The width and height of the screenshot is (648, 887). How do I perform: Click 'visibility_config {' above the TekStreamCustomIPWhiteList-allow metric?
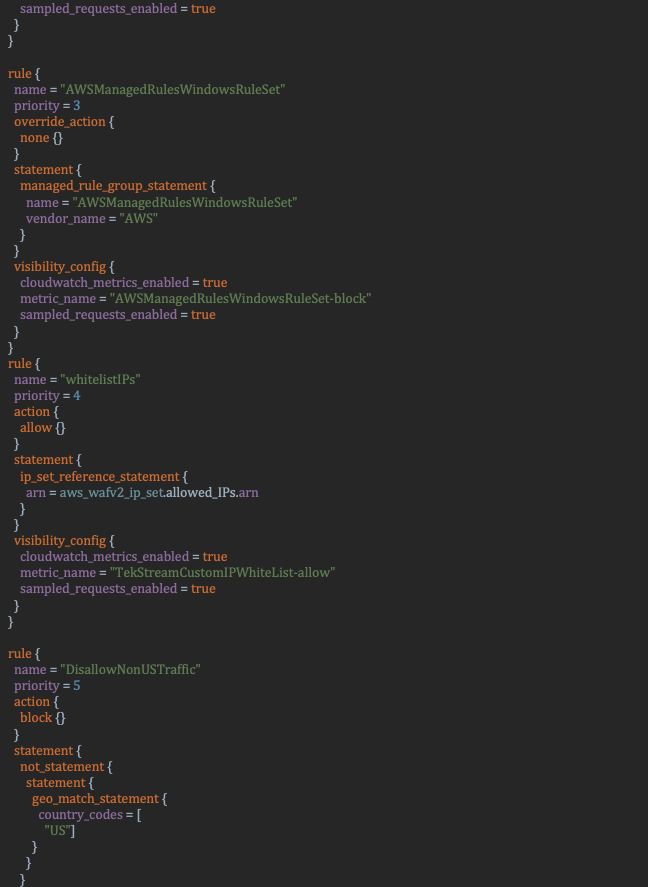(x=64, y=541)
